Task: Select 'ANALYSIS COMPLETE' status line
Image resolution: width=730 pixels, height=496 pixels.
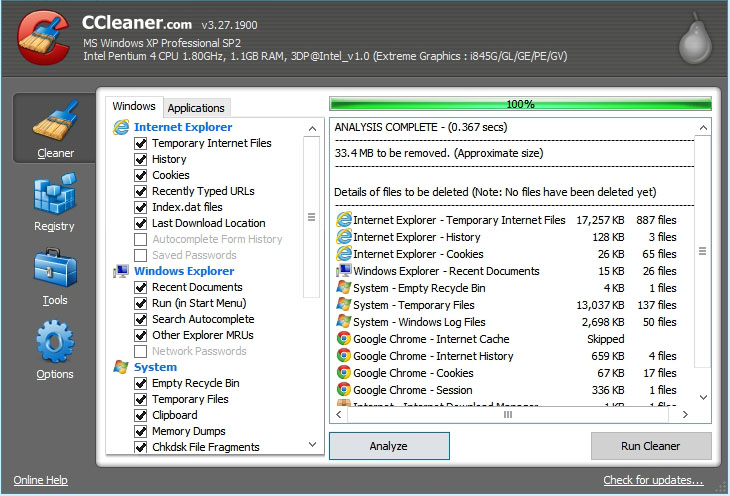Action: 421,127
